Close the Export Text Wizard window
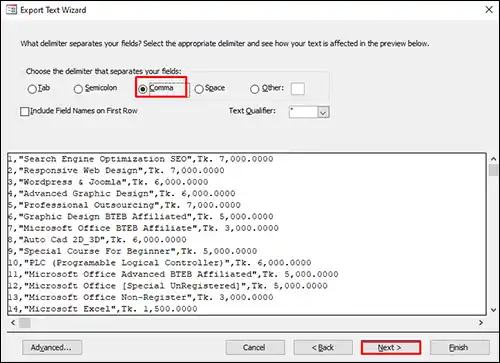Viewport: 500px width, 363px height. tap(489, 10)
